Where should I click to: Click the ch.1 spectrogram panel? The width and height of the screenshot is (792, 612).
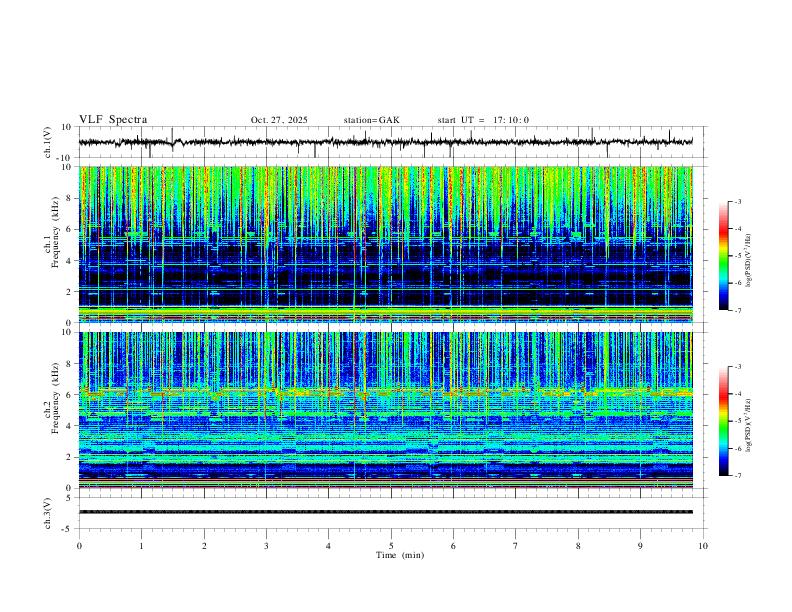[x=385, y=244]
